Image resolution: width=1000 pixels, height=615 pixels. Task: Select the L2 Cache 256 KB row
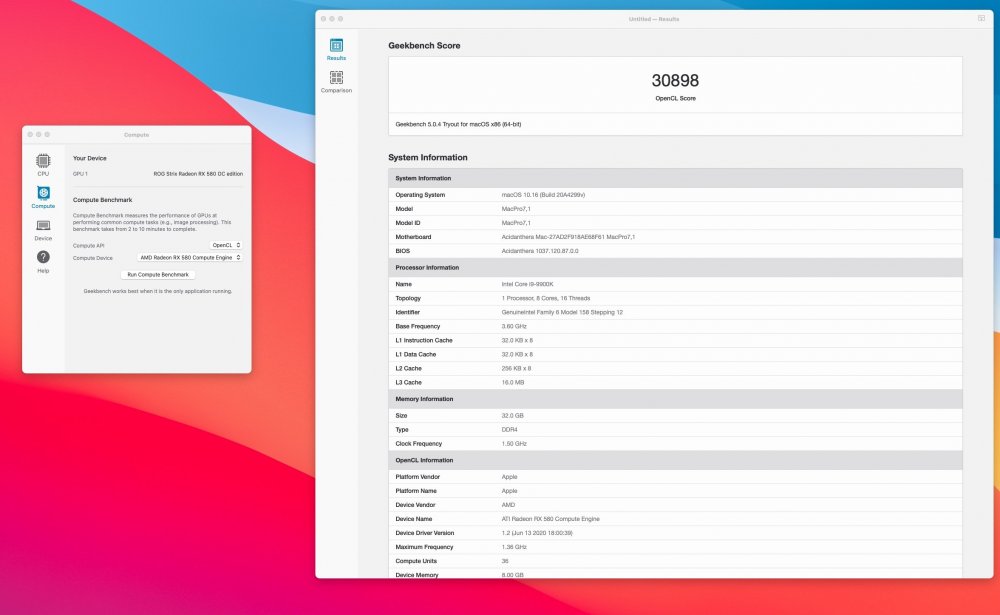[675, 368]
